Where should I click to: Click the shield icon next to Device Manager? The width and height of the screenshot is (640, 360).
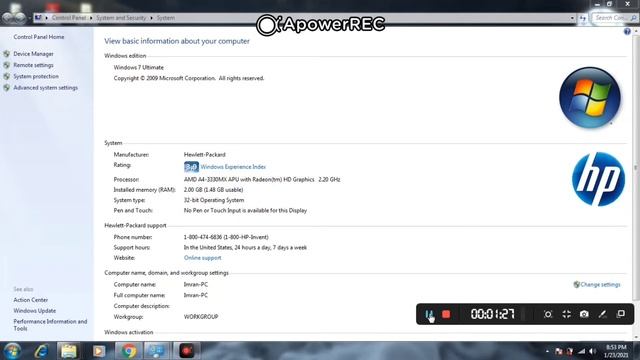click(x=7, y=54)
